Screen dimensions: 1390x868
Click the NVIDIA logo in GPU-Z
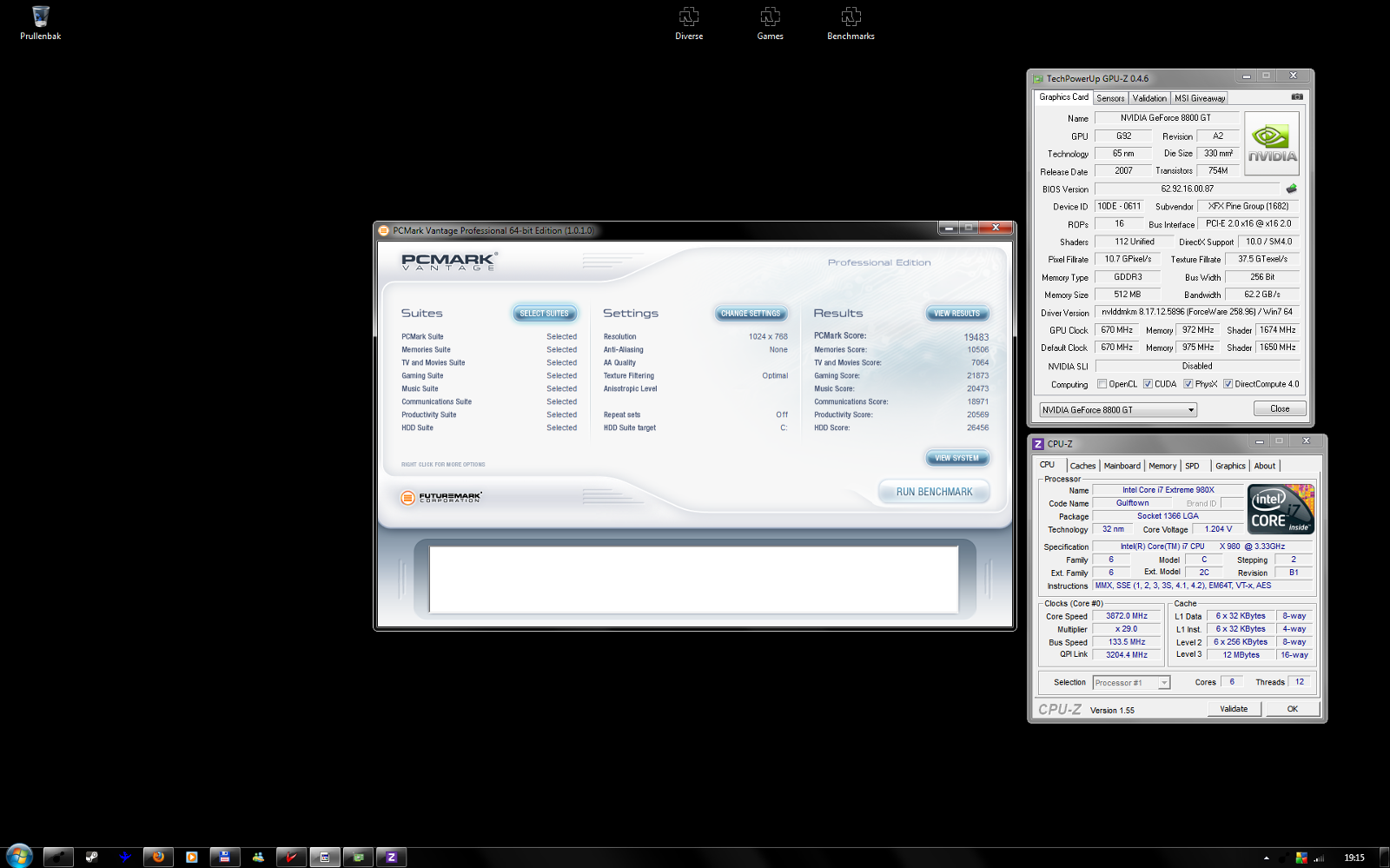[x=1272, y=144]
